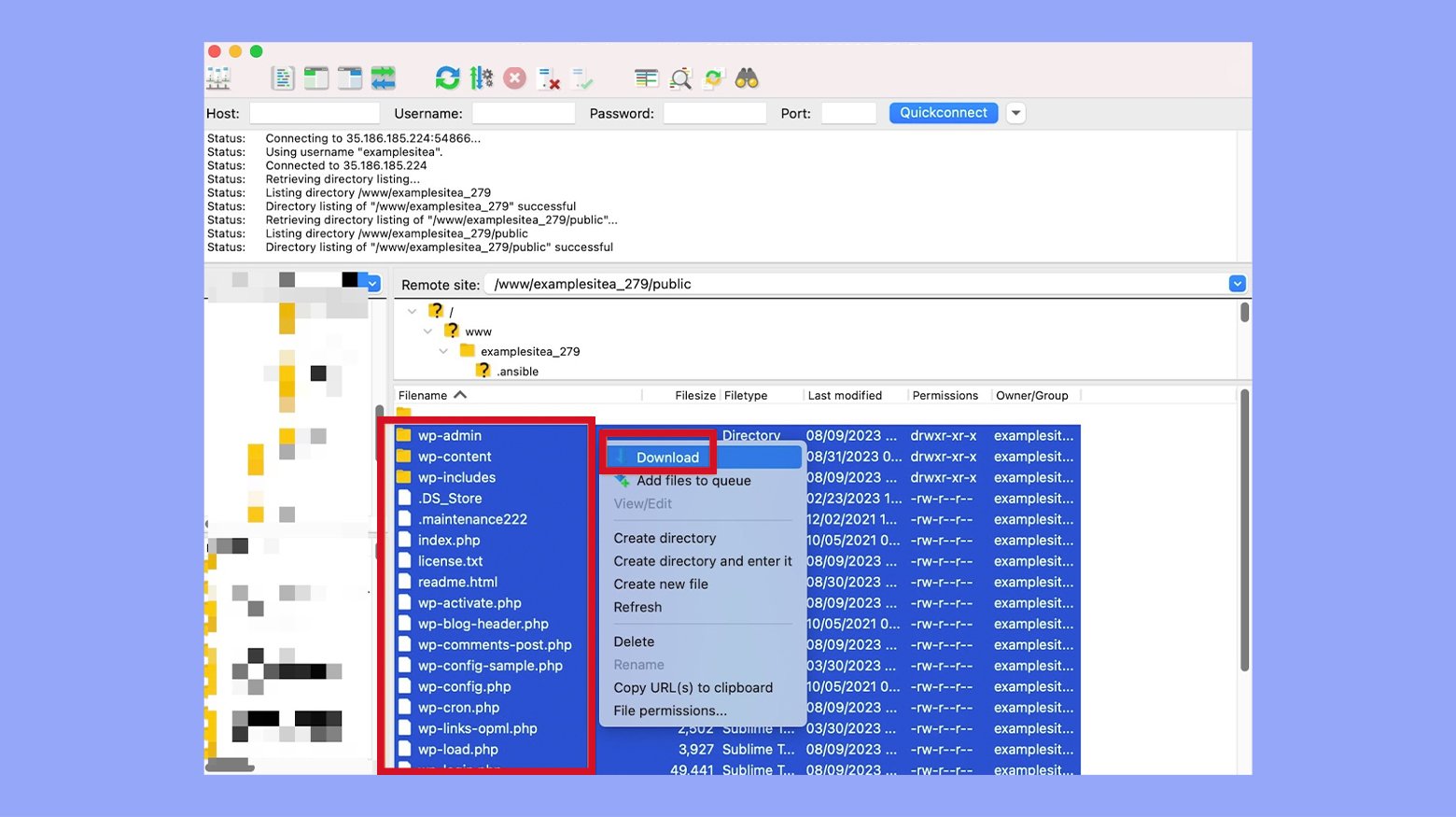This screenshot has height=817, width=1456.
Task: Select Create directory in context menu
Action: click(665, 538)
